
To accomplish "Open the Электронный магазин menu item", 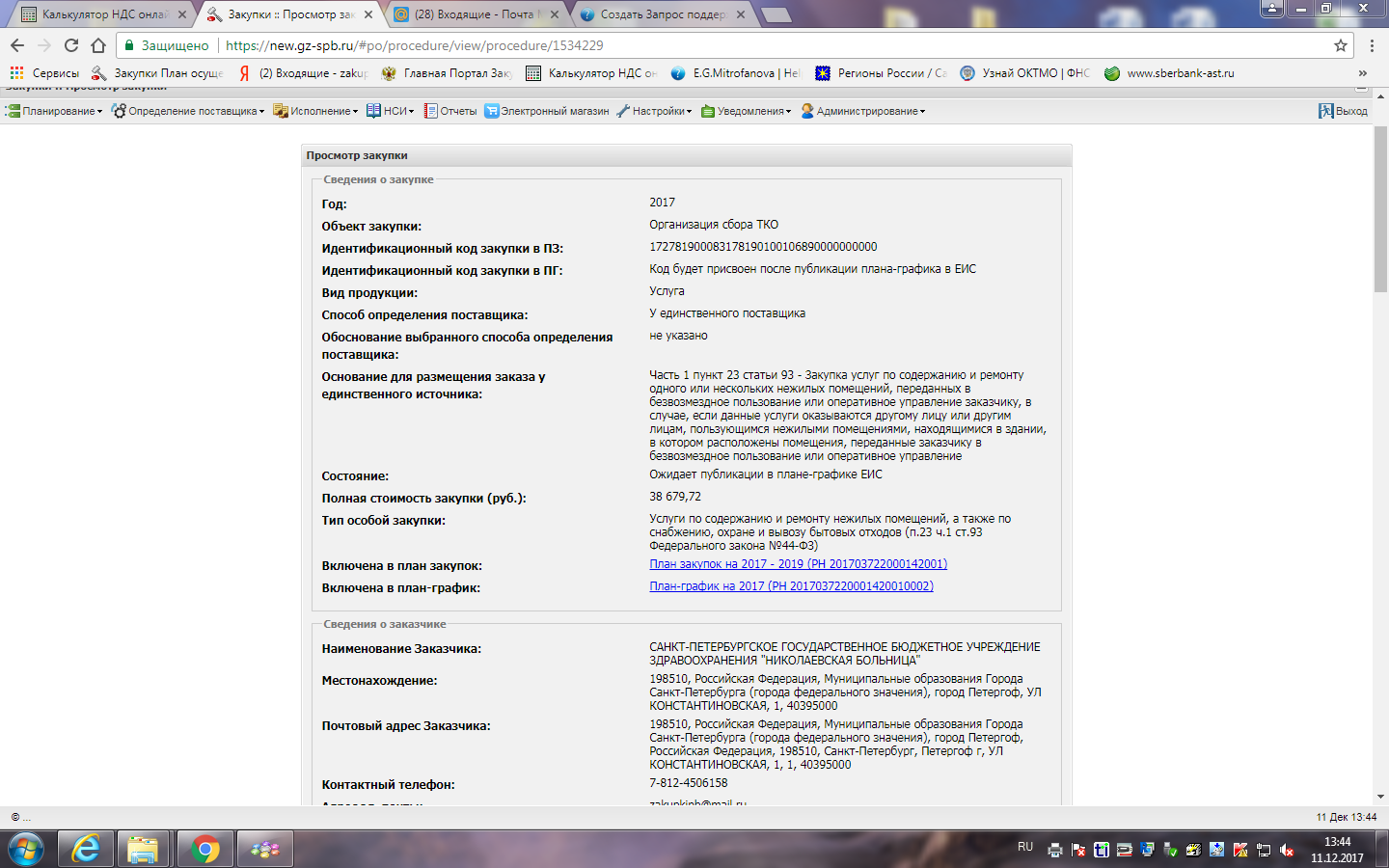I will [x=547, y=111].
